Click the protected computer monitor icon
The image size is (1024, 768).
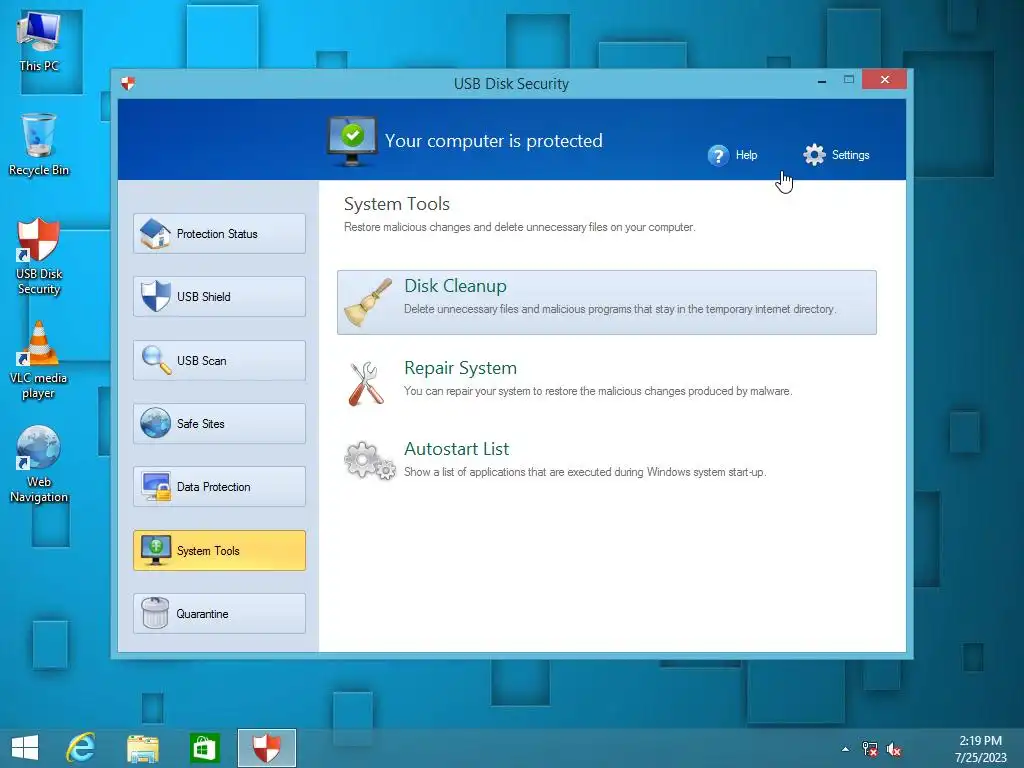coord(352,141)
